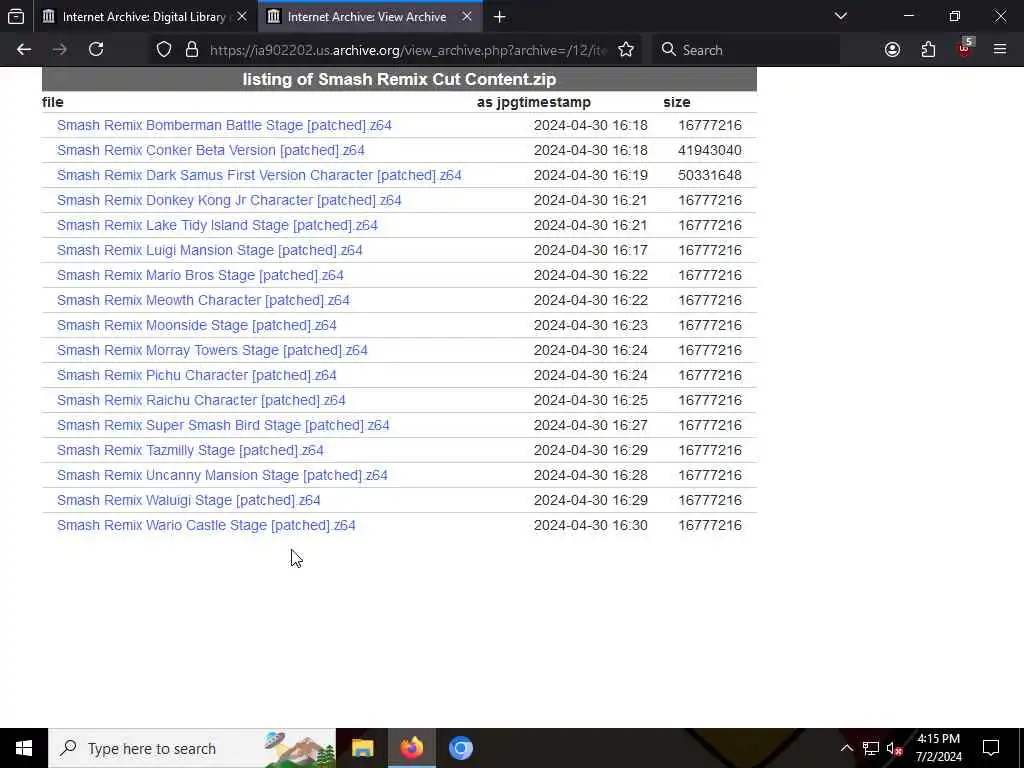Switch to Firefox in the taskbar
This screenshot has height=768, width=1024.
[411, 748]
